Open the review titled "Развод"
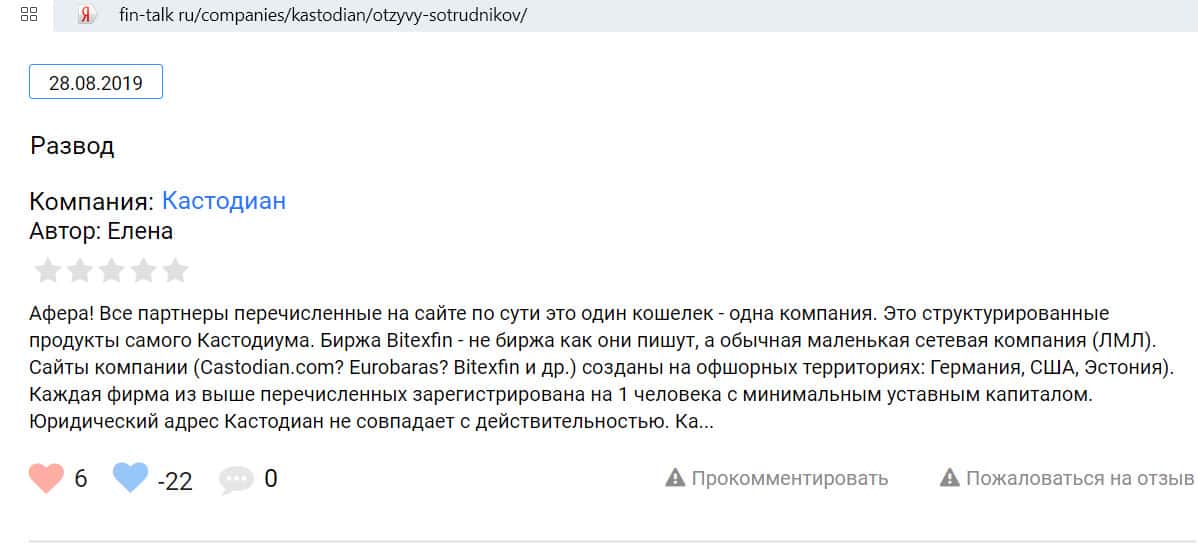Screen dimensions: 1198x552 [x=72, y=146]
